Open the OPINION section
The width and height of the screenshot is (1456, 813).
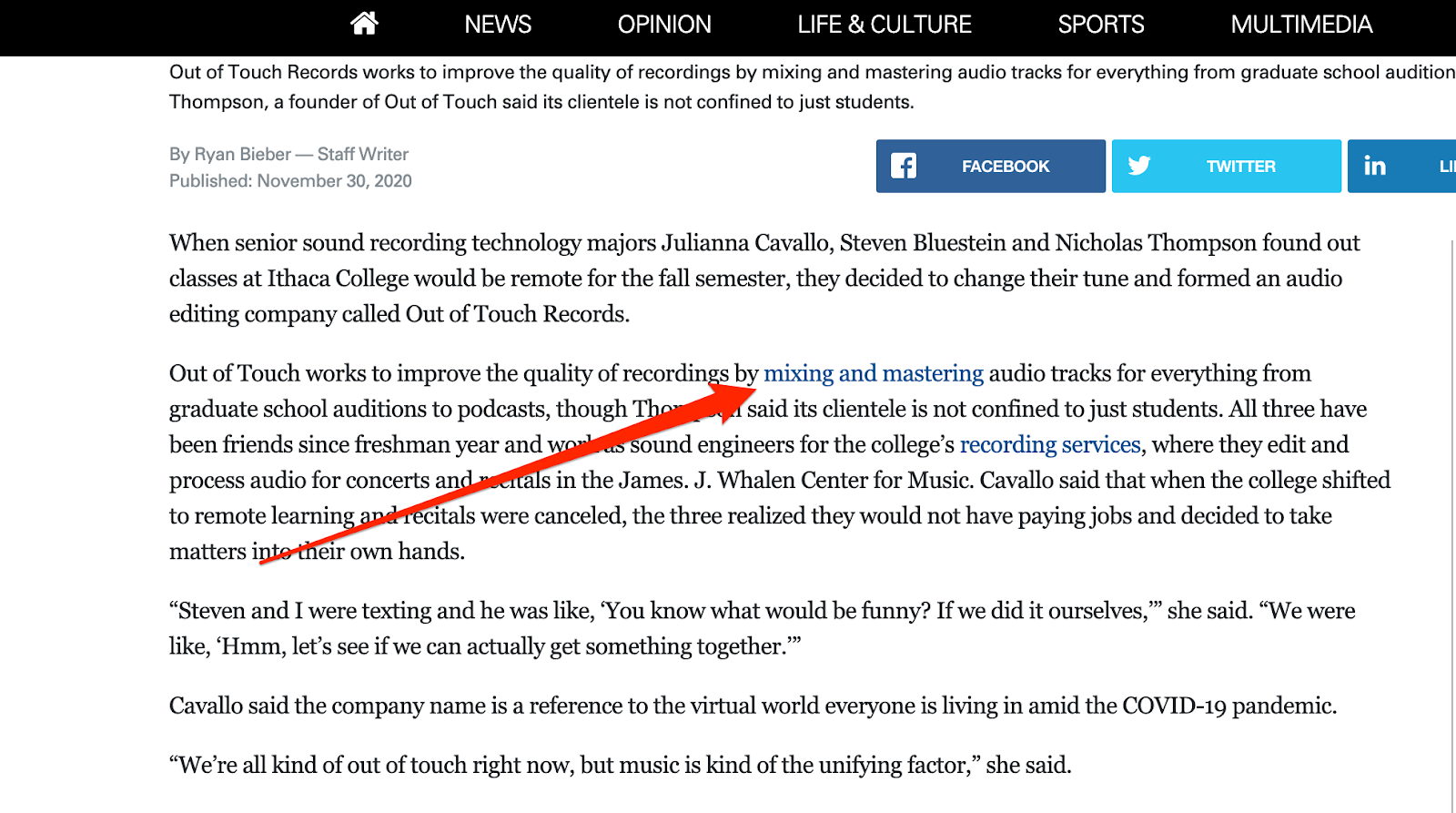pos(664,25)
